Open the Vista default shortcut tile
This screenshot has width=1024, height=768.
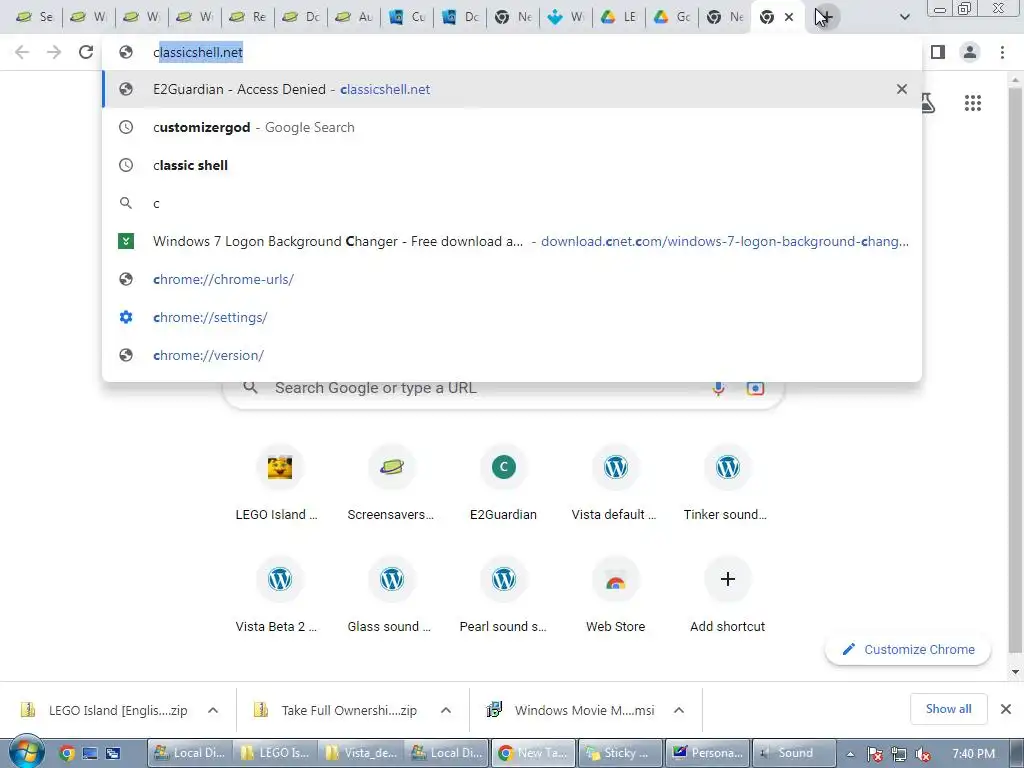coord(615,484)
